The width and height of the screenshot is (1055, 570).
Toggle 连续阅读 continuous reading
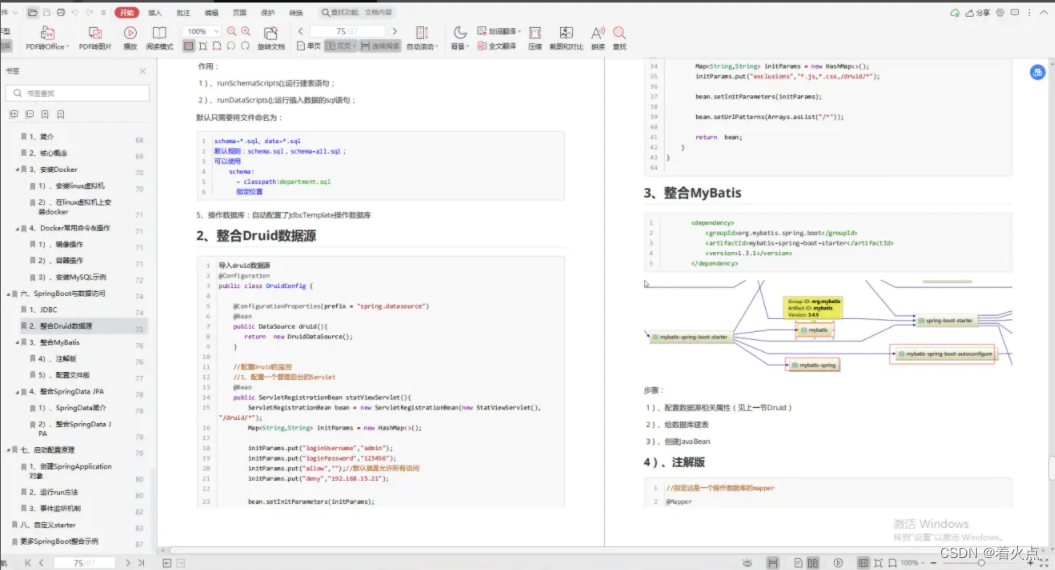380,46
